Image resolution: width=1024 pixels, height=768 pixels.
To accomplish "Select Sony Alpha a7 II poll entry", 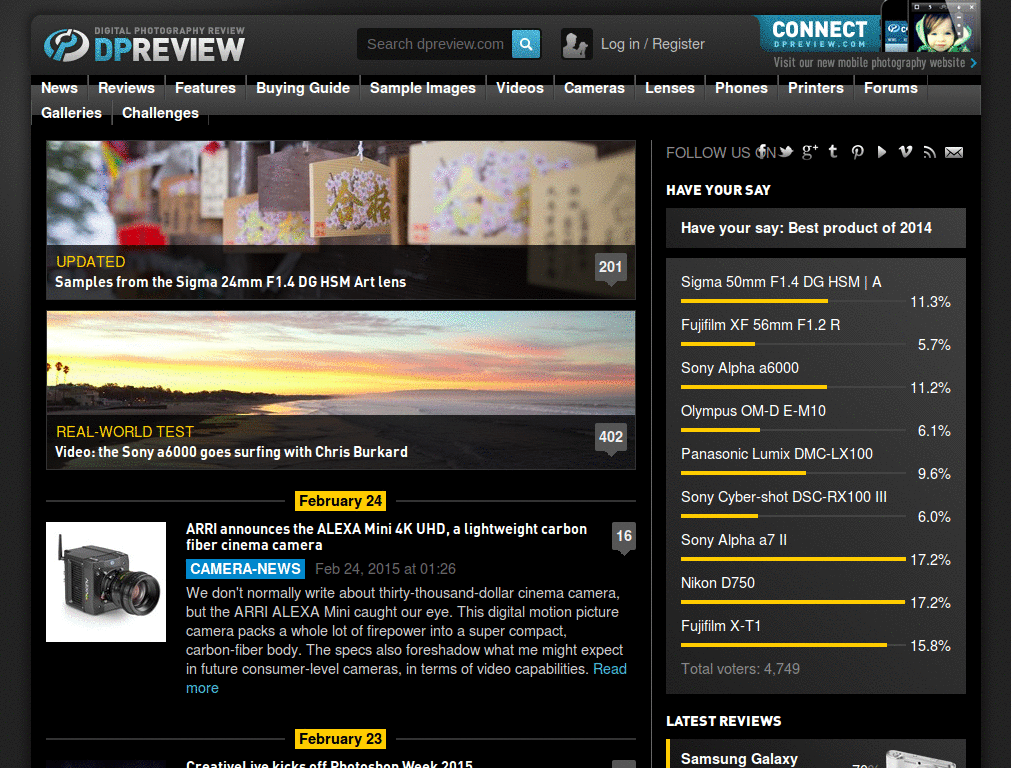I will pyautogui.click(x=734, y=540).
